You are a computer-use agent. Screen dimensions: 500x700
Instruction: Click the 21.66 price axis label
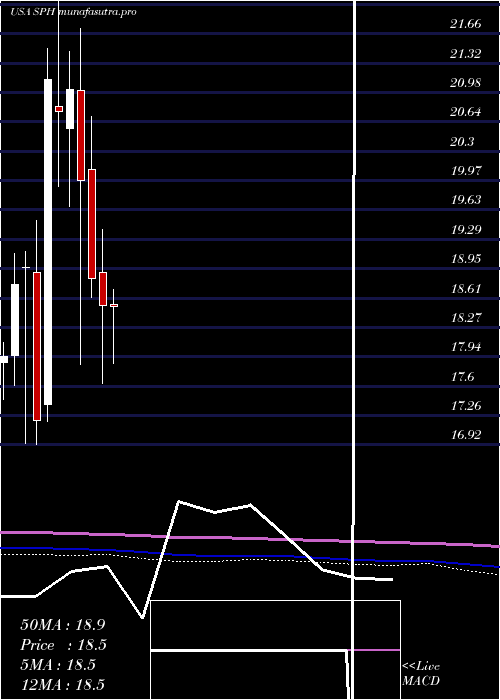tap(466, 24)
